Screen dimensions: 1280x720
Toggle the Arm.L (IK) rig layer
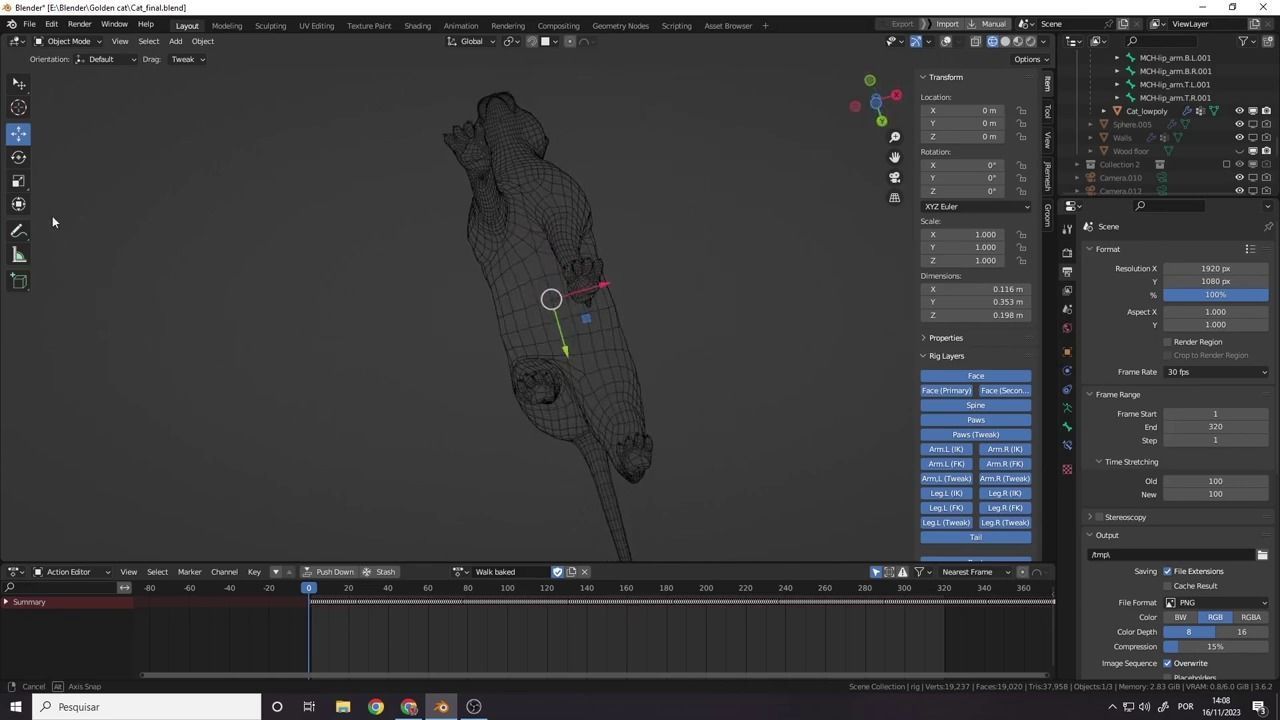click(946, 449)
